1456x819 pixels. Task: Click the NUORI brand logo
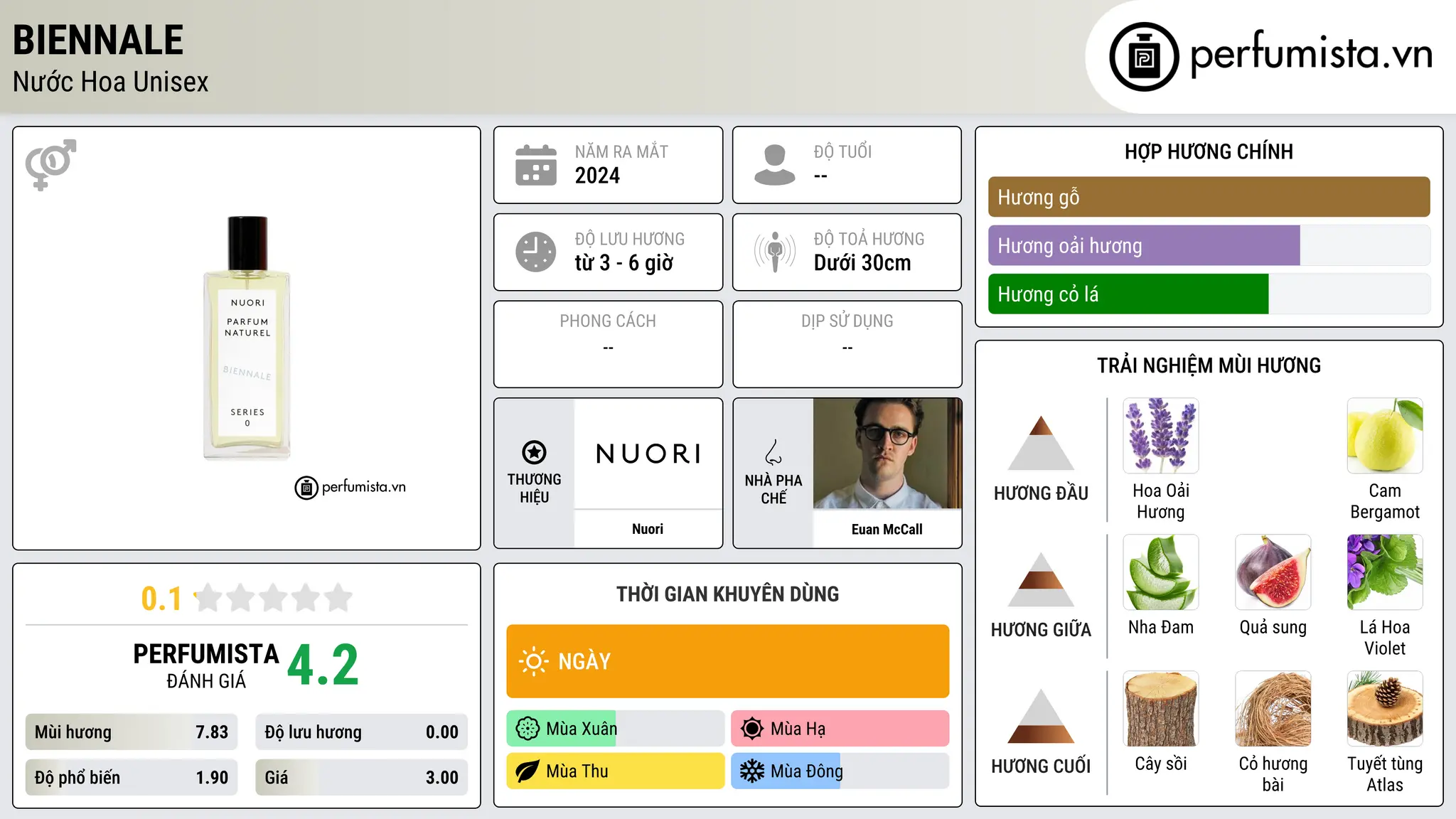[x=648, y=454]
